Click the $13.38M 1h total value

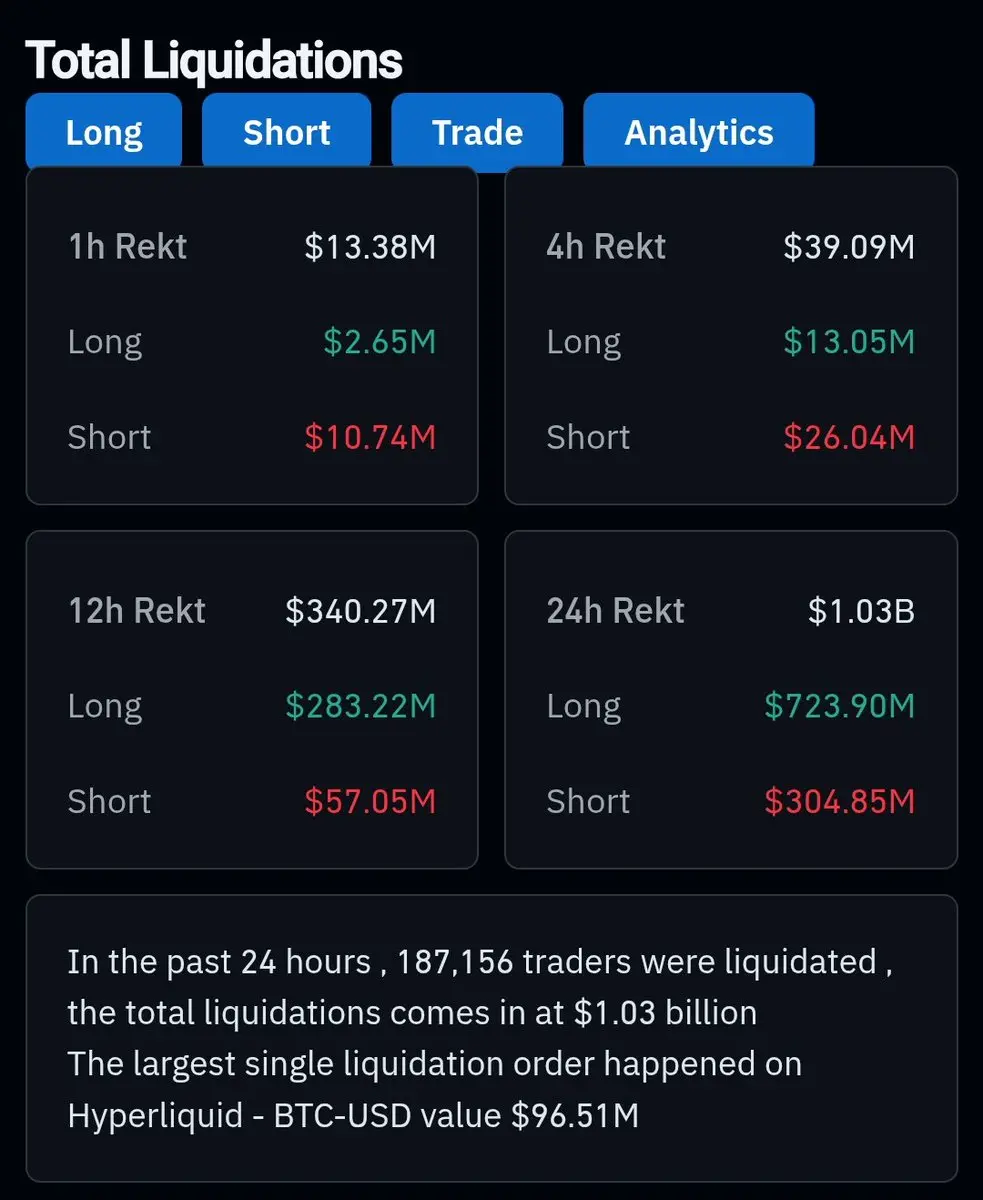[x=370, y=247]
